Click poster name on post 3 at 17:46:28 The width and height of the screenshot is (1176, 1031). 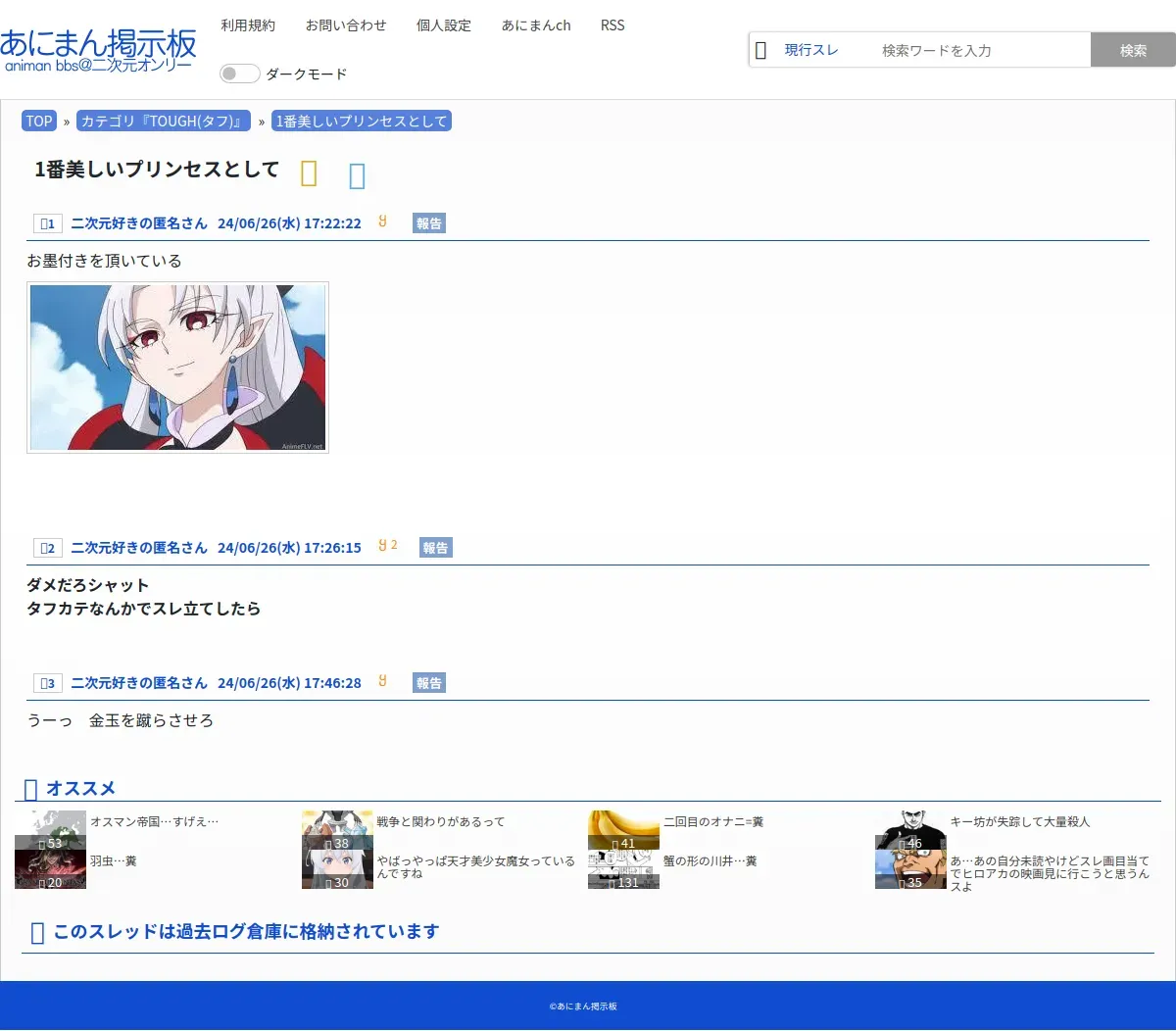pos(139,683)
